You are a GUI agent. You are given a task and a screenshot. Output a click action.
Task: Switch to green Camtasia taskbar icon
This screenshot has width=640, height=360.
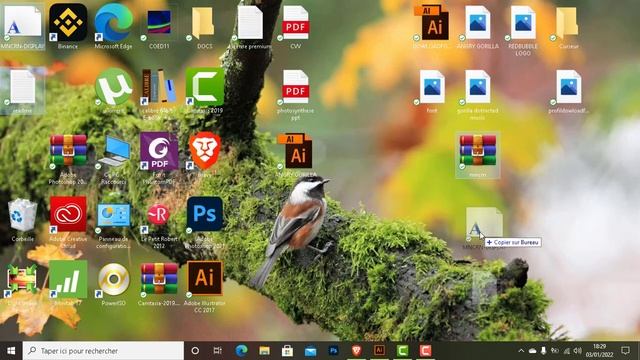pyautogui.click(x=402, y=351)
